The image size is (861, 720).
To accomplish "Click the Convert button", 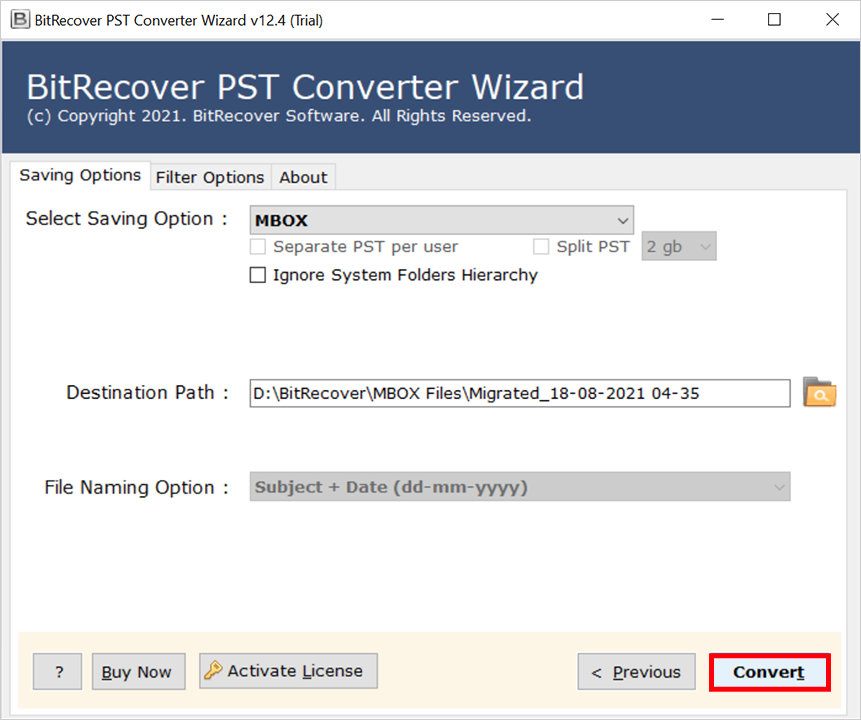I will pos(768,671).
